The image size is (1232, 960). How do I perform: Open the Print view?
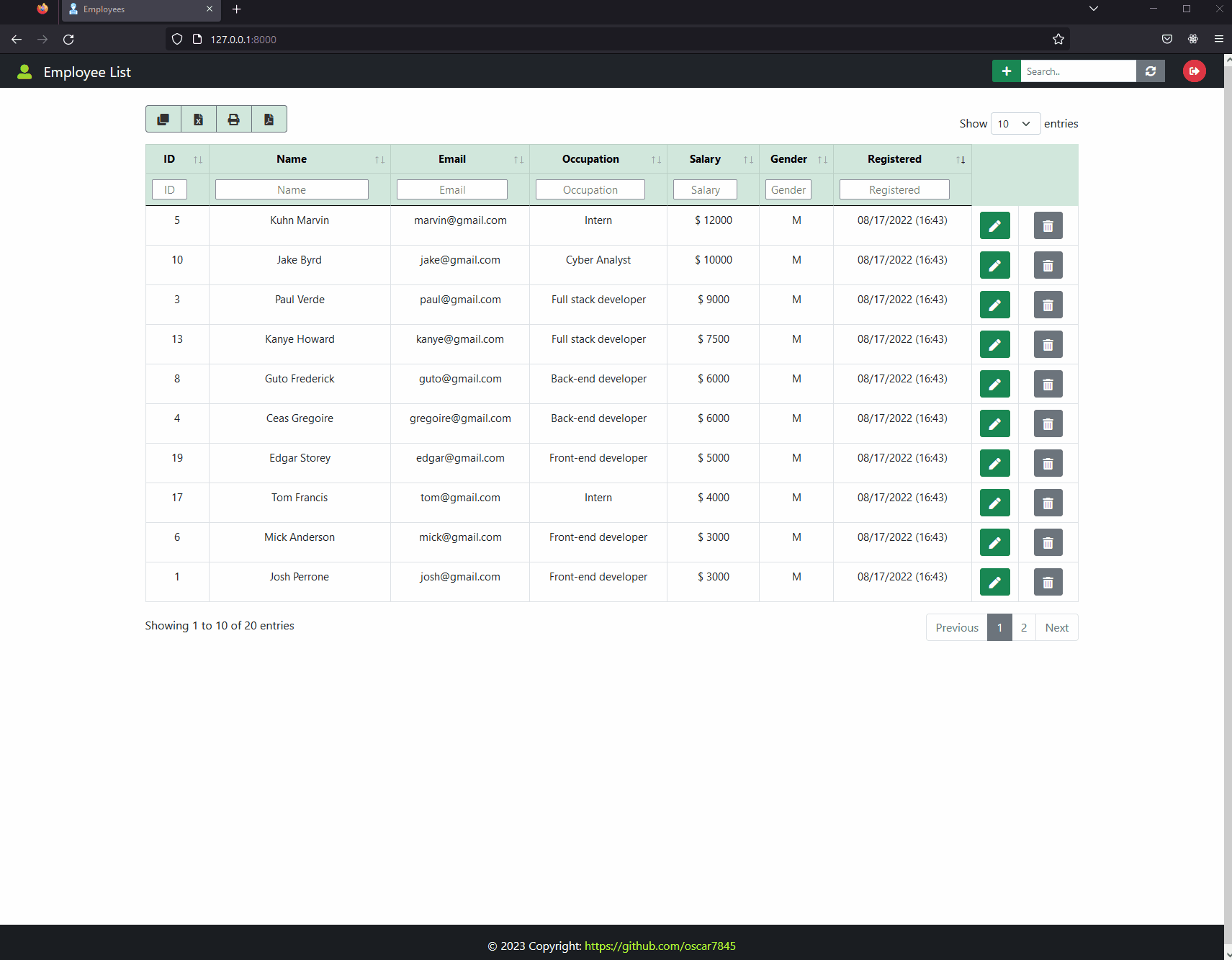click(233, 119)
